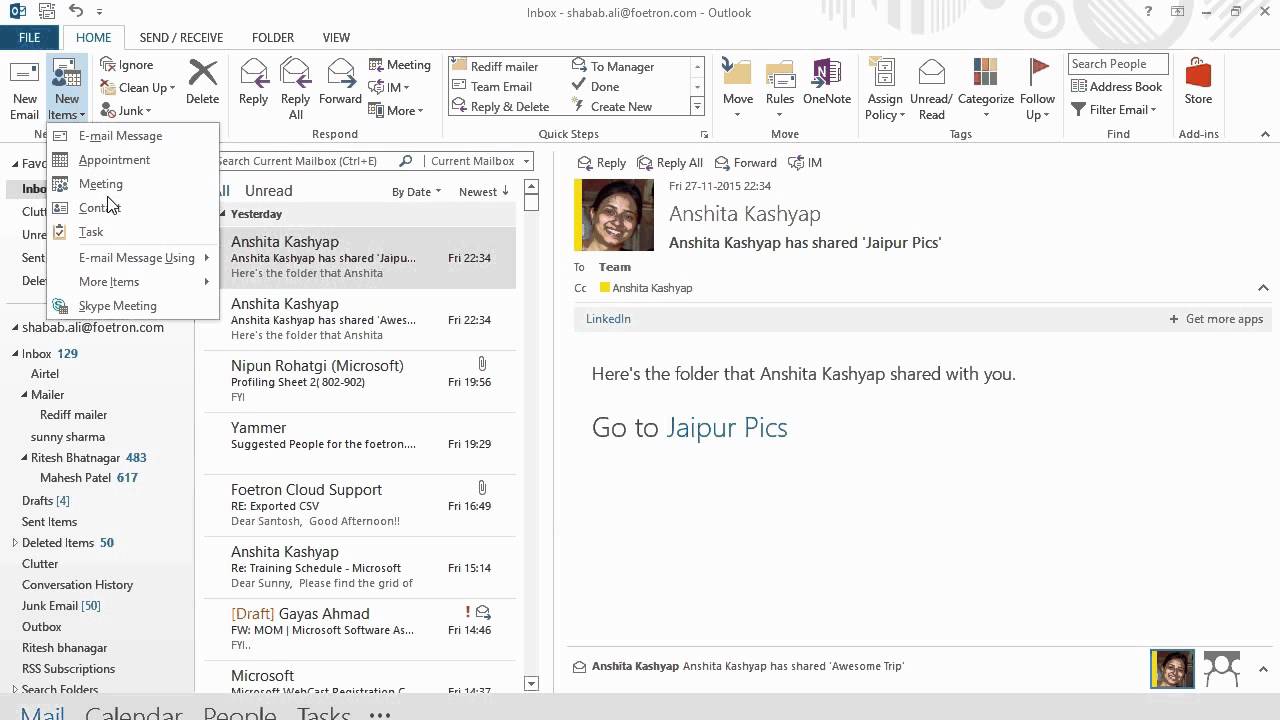This screenshot has width=1280, height=720.
Task: Open the More respond options dropdown
Action: 397,111
